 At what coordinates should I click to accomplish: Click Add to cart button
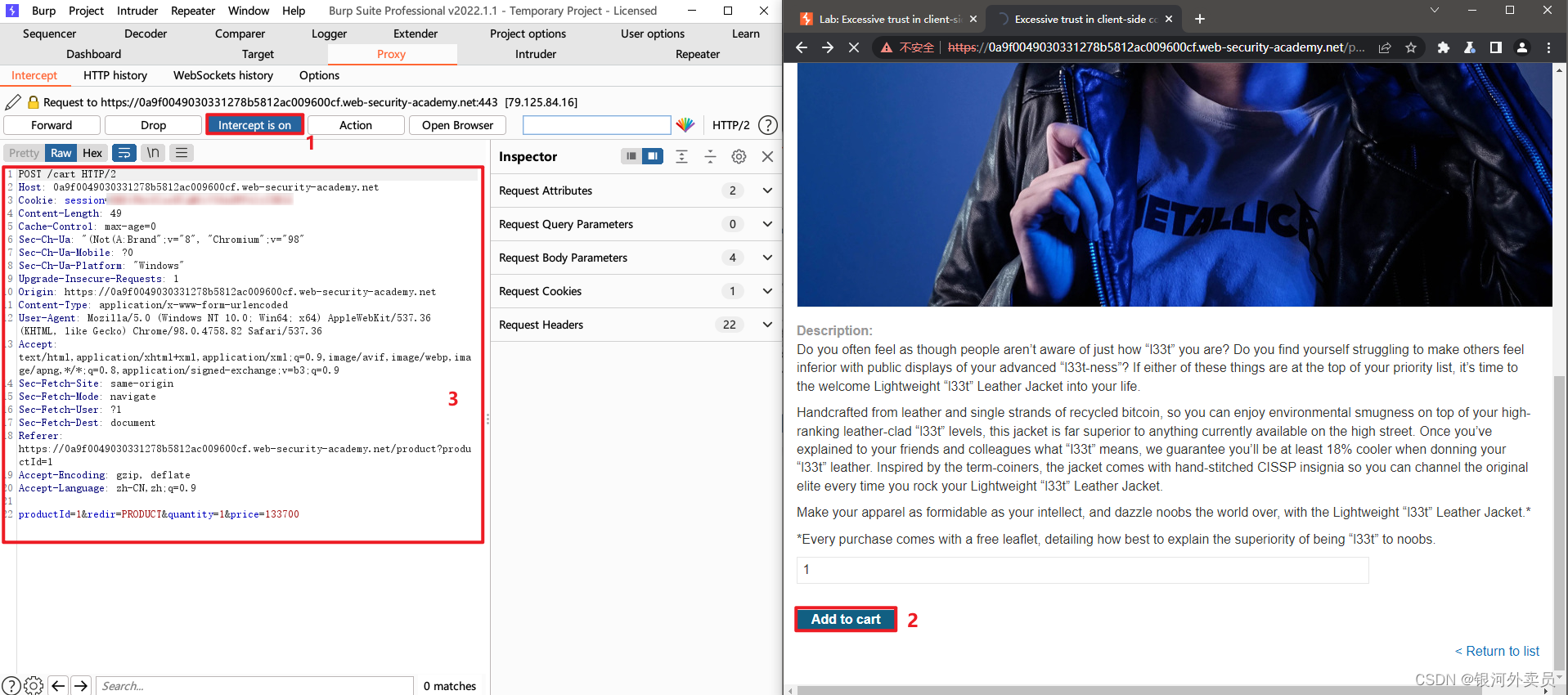pyautogui.click(x=846, y=619)
